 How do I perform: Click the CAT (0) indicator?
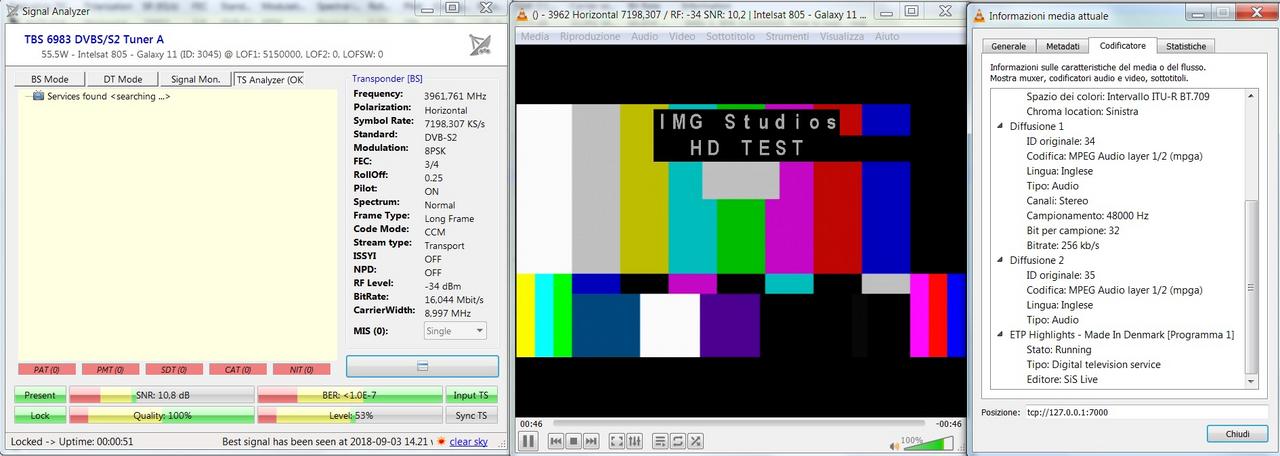coord(238,370)
